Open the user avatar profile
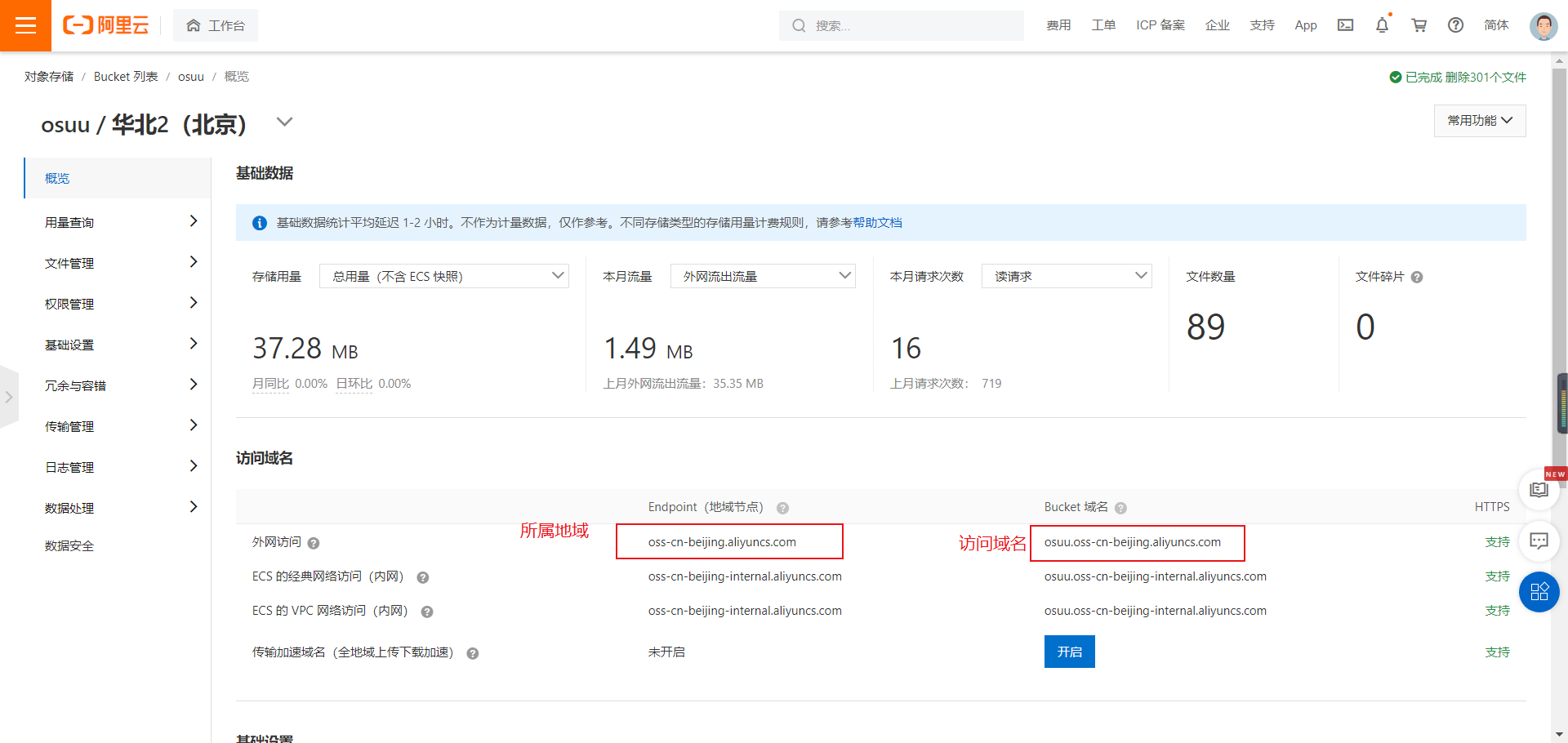The width and height of the screenshot is (1568, 743). [x=1543, y=26]
